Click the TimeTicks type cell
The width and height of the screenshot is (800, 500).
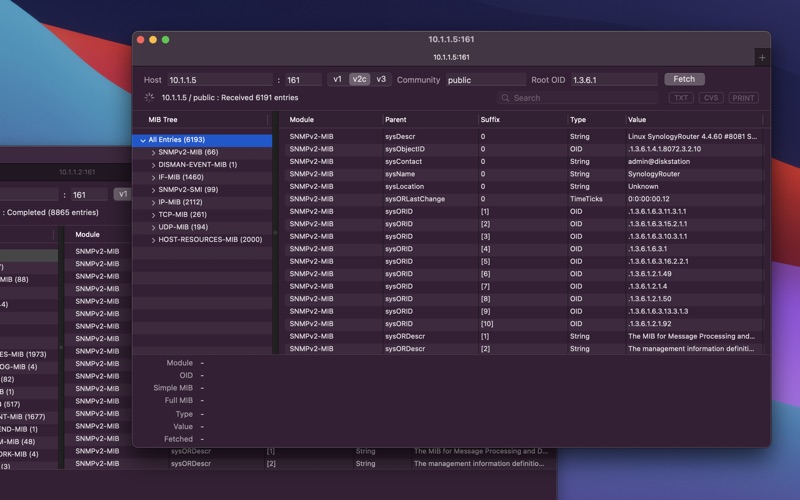[x=586, y=199]
